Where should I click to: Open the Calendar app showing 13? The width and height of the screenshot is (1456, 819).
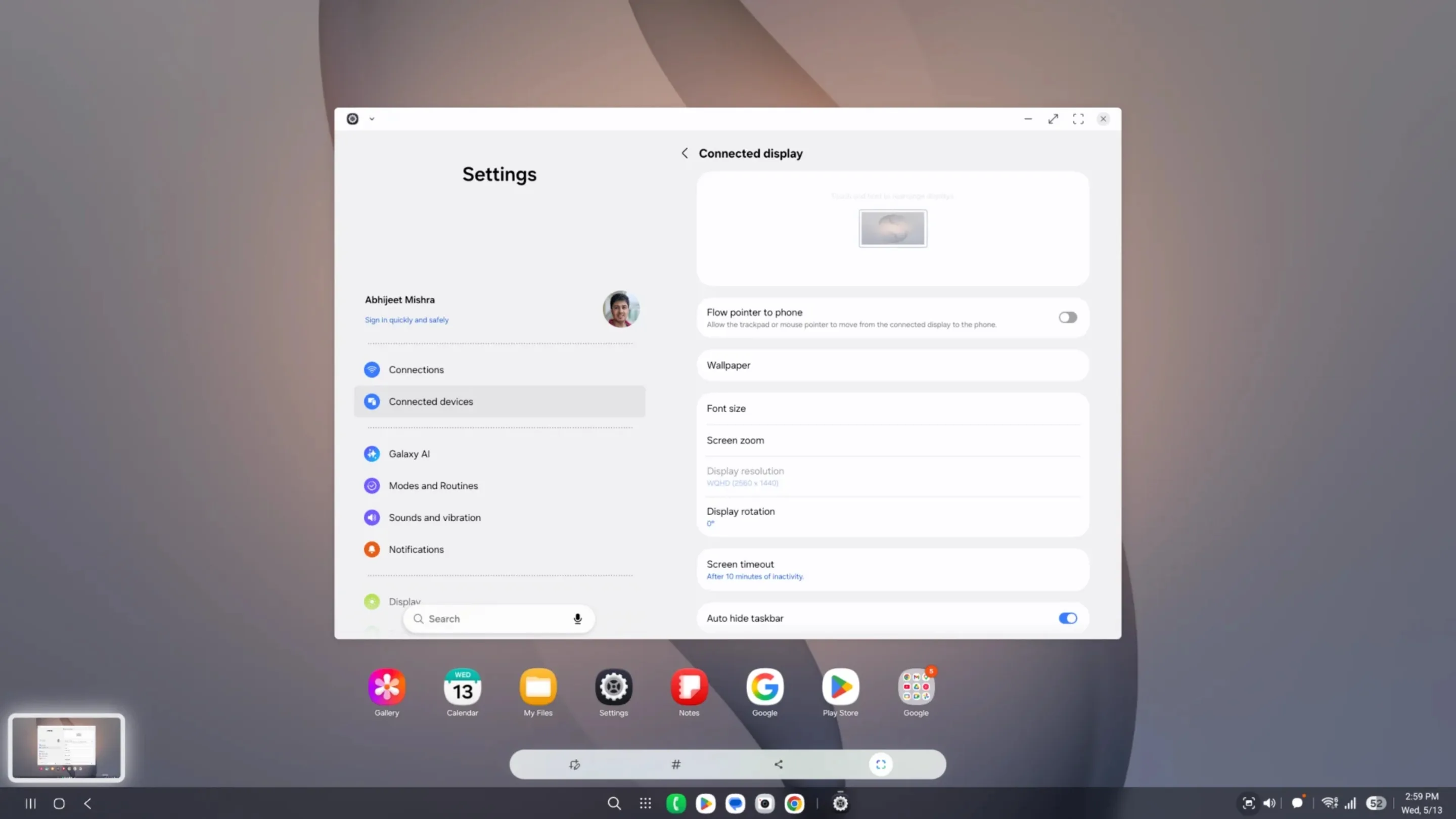tap(463, 687)
